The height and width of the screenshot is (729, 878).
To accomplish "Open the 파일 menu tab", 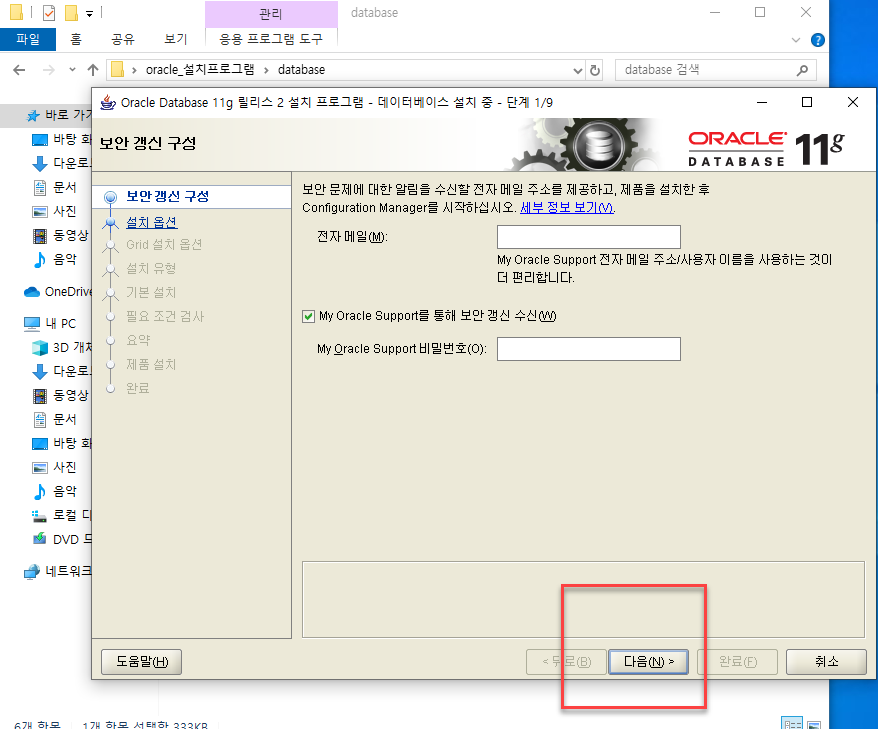I will click(x=28, y=39).
